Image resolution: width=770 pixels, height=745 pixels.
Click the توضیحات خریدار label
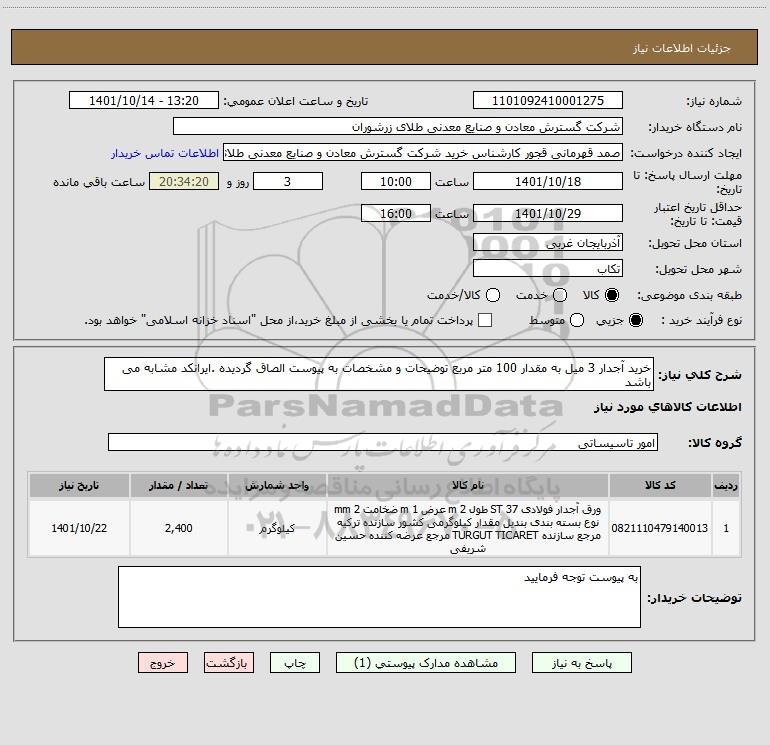point(694,598)
